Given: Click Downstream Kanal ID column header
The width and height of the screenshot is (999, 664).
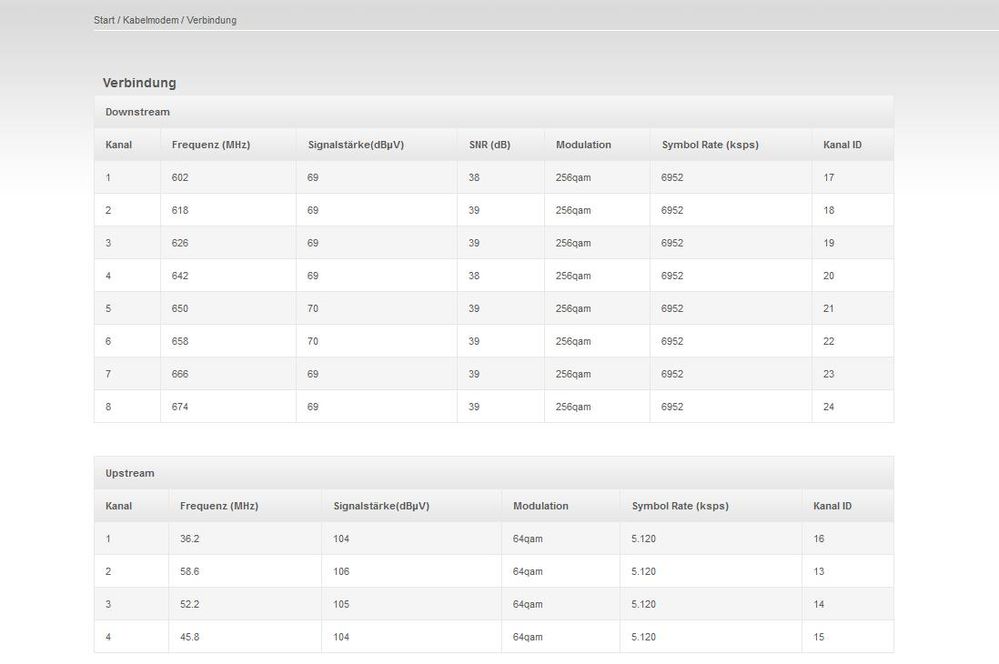Looking at the screenshot, I should [x=842, y=145].
